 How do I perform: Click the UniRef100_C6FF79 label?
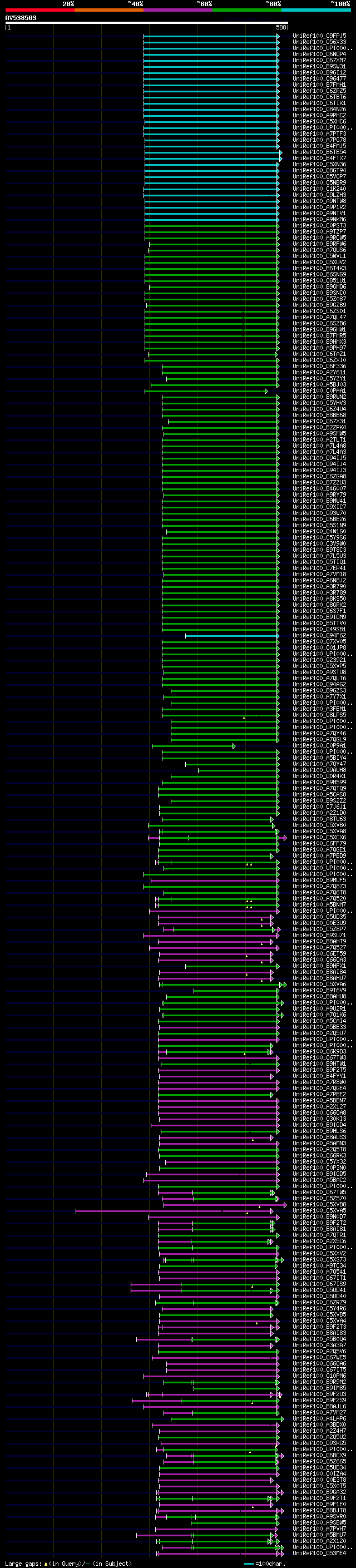coord(319,844)
